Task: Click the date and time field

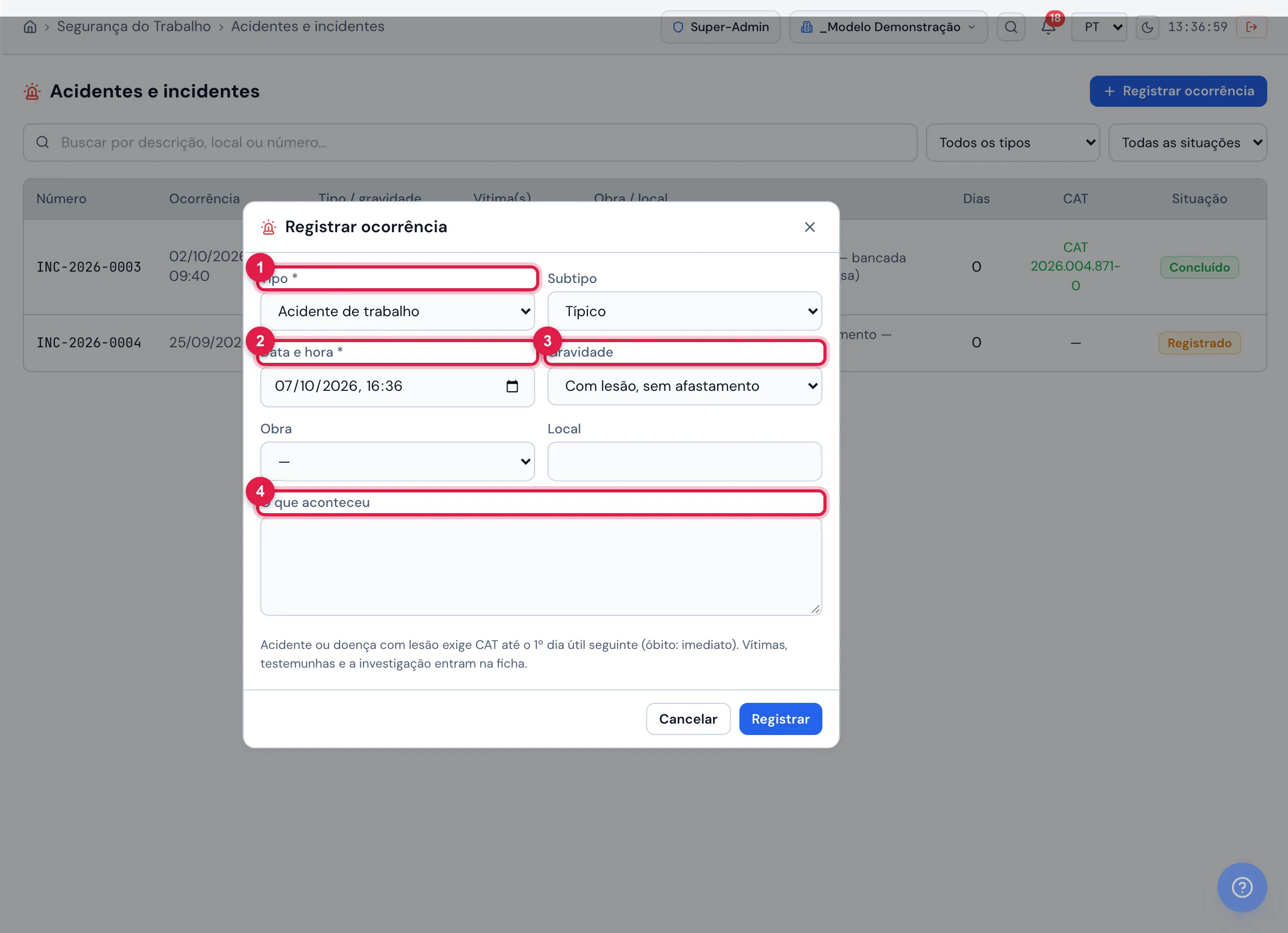Action: (398, 386)
